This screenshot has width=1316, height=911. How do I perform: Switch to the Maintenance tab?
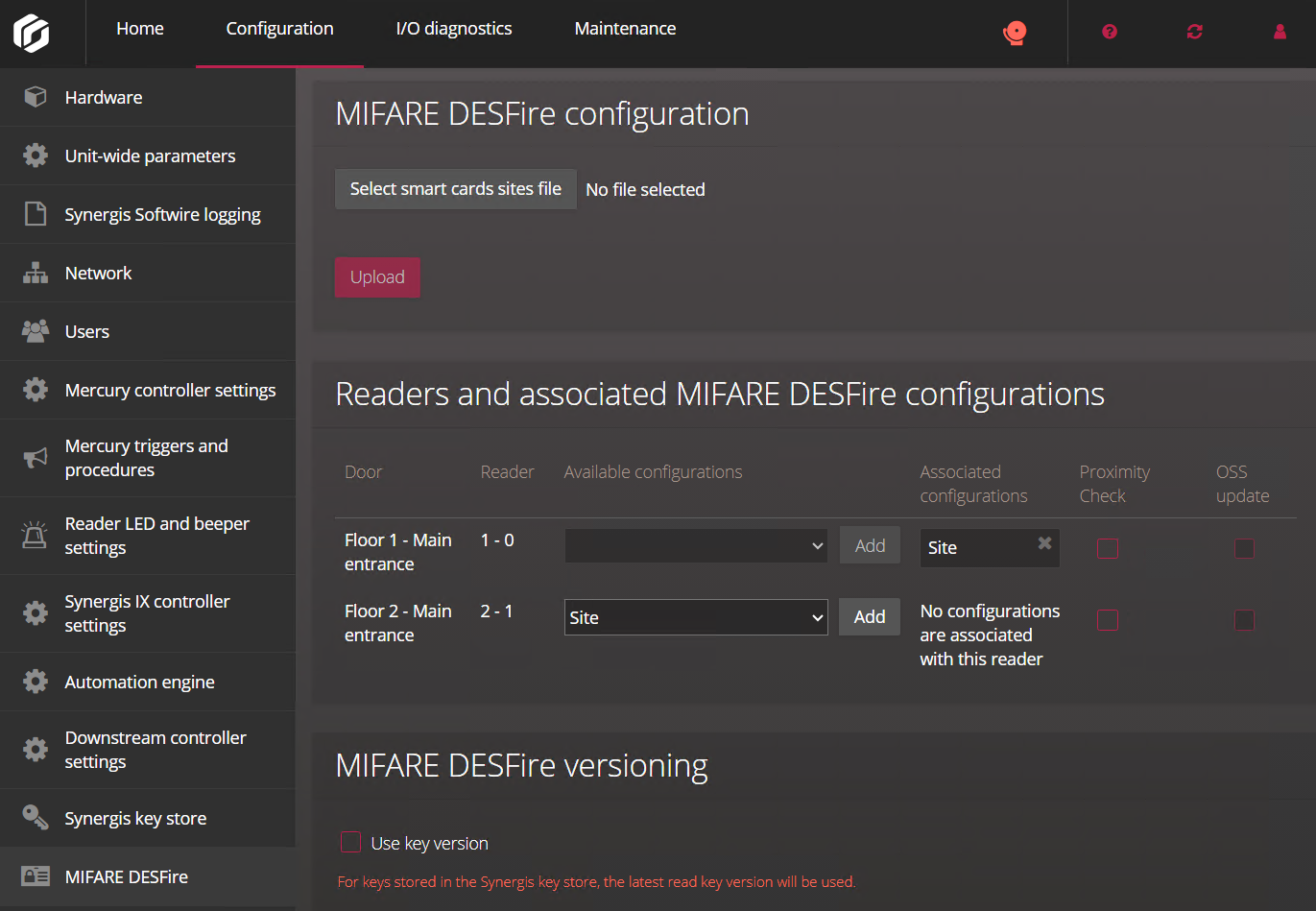[625, 28]
